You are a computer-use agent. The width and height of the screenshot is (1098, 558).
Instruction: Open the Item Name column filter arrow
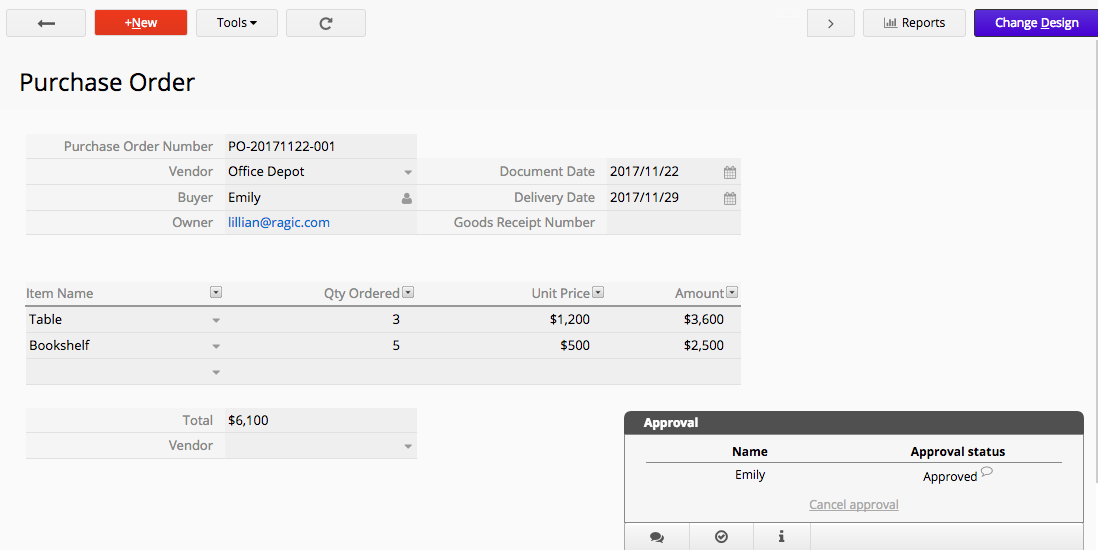tap(216, 293)
